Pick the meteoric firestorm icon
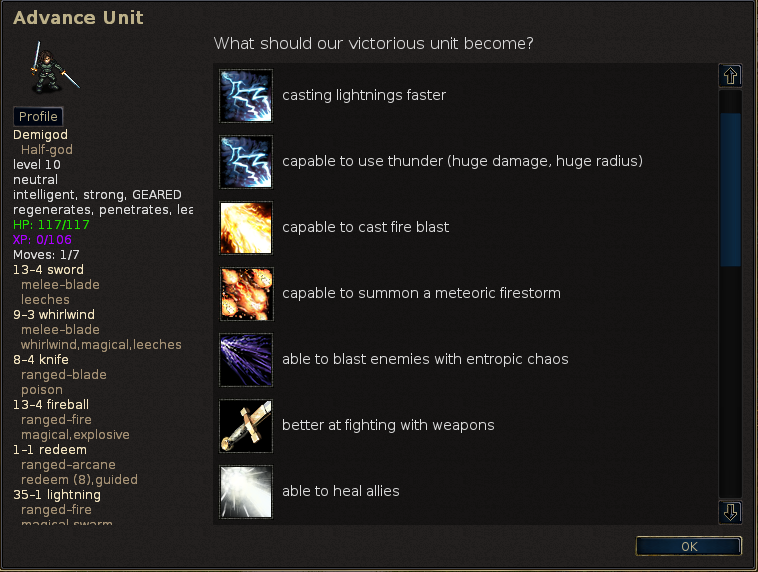 pyautogui.click(x=246, y=293)
